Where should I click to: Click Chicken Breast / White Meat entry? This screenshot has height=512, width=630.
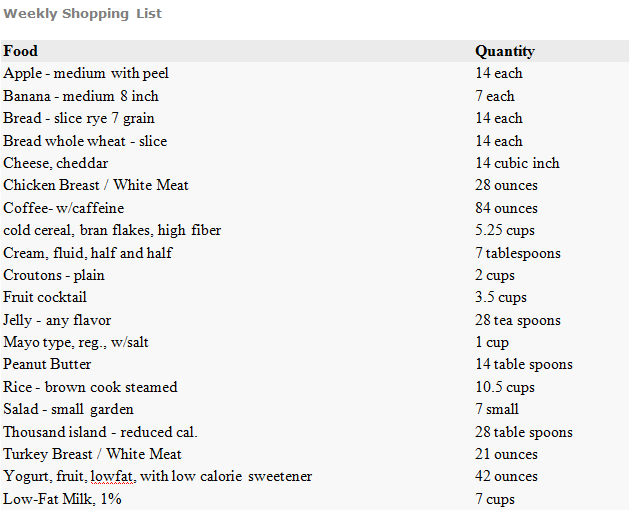pos(96,185)
